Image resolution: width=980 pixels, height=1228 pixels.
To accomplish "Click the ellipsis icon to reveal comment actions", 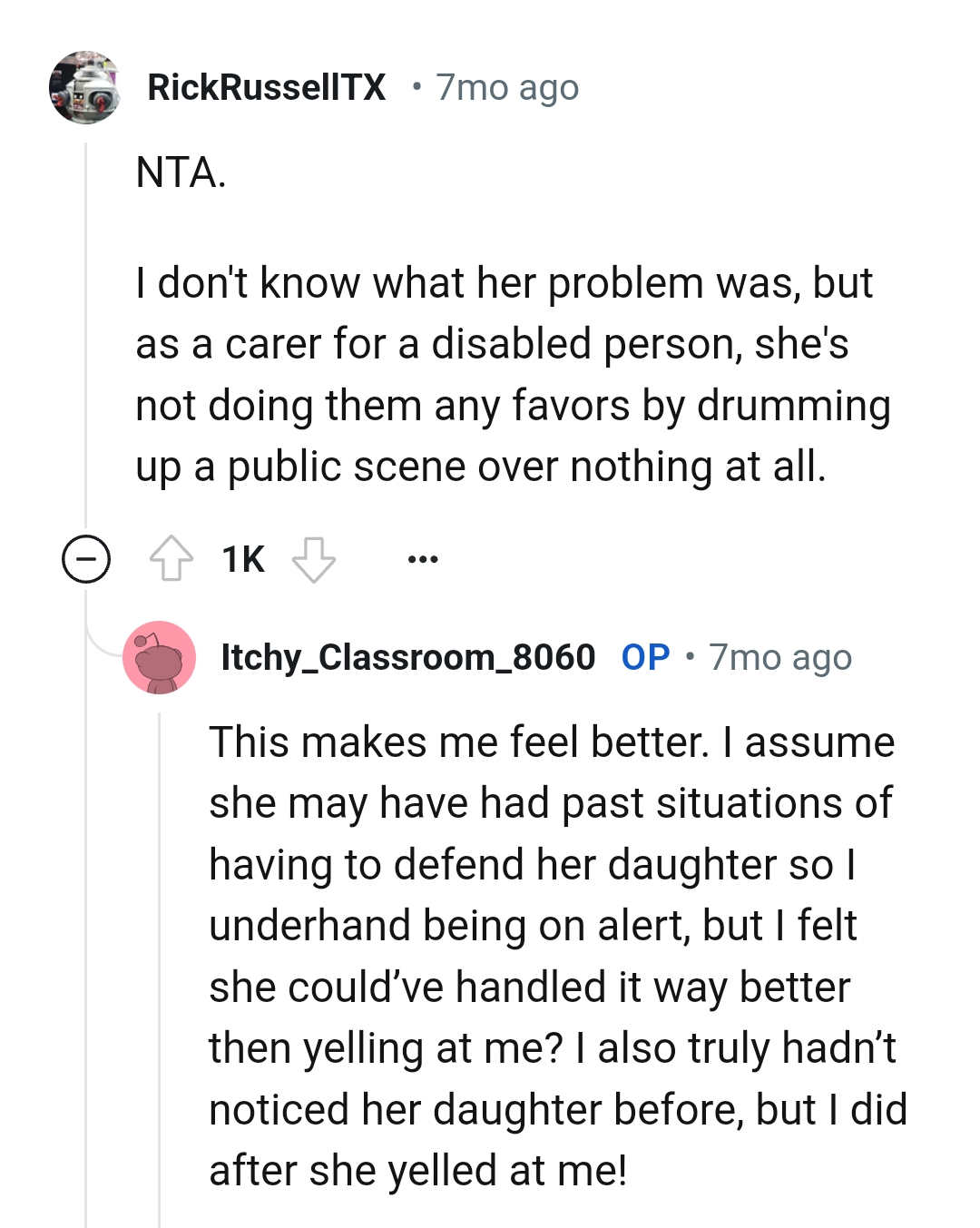I will pyautogui.click(x=423, y=559).
